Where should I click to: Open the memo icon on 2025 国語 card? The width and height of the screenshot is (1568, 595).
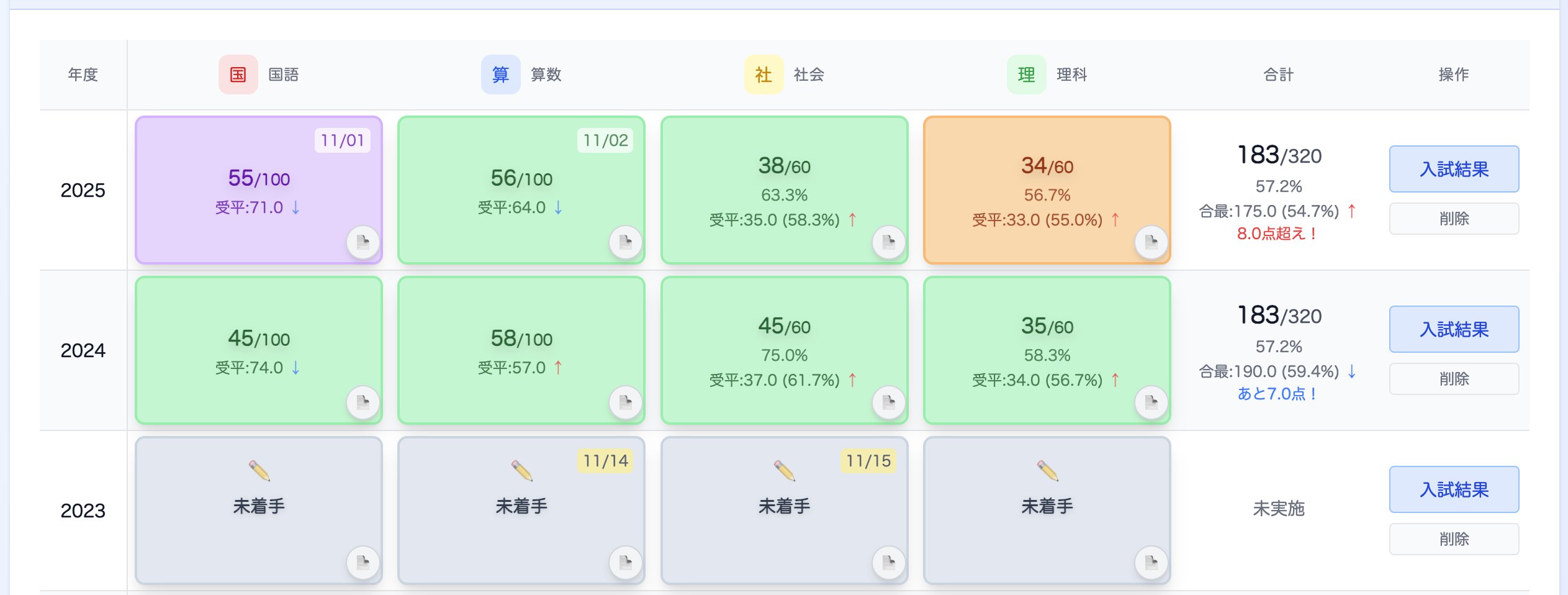[x=362, y=242]
